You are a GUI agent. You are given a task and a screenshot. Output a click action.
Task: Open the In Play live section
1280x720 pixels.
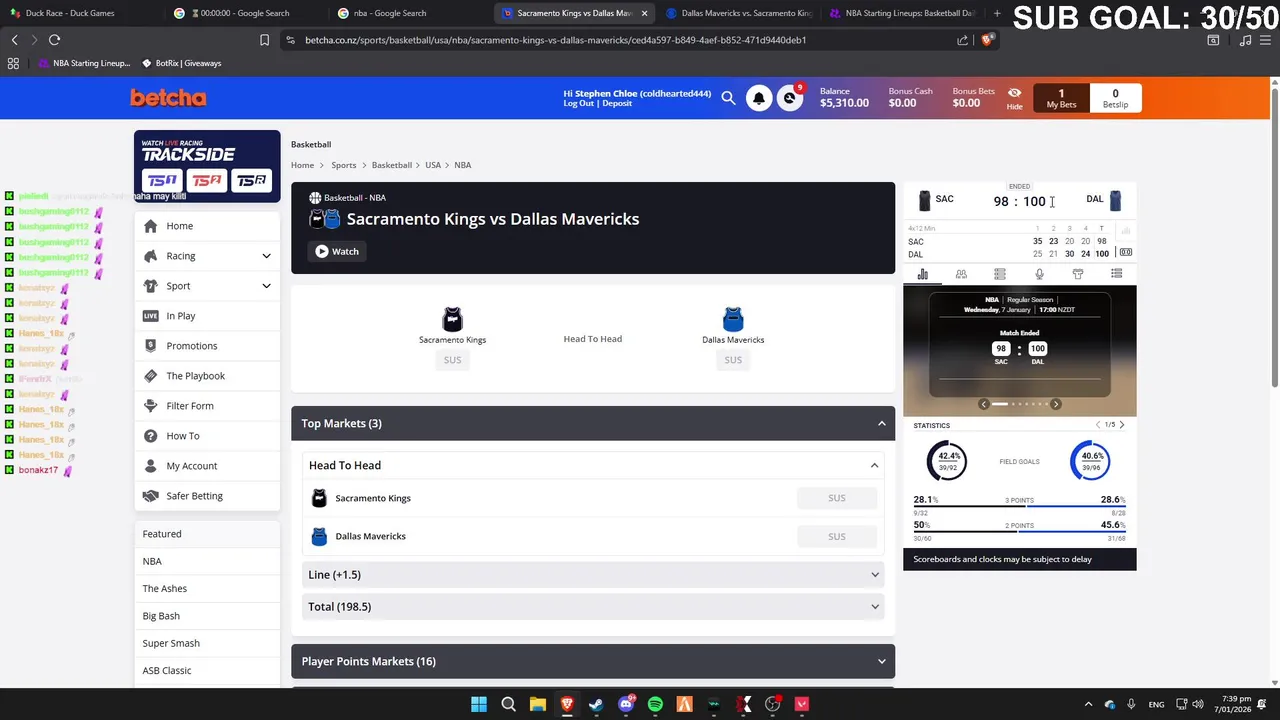point(207,316)
